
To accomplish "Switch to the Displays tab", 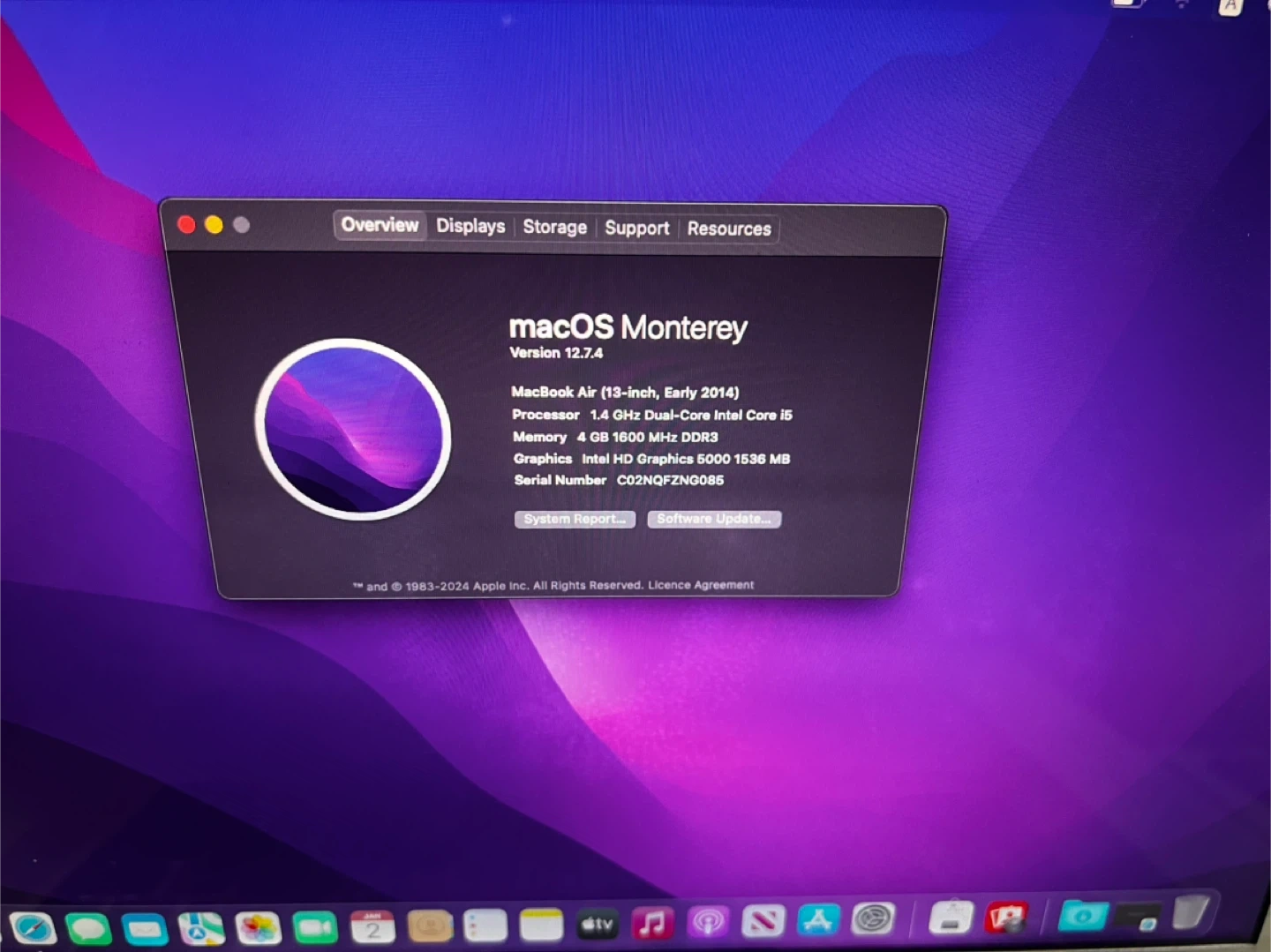I will coord(470,226).
